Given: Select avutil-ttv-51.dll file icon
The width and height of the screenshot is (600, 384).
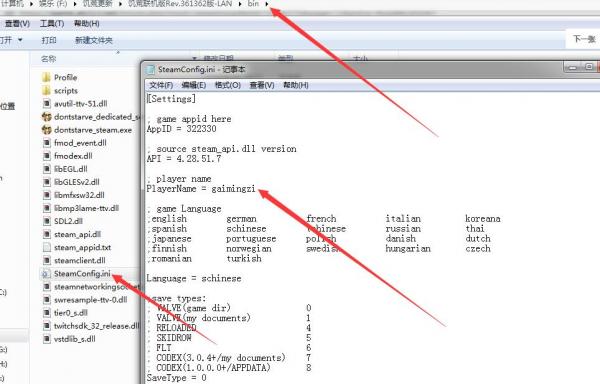Looking at the screenshot, I should pyautogui.click(x=46, y=104).
